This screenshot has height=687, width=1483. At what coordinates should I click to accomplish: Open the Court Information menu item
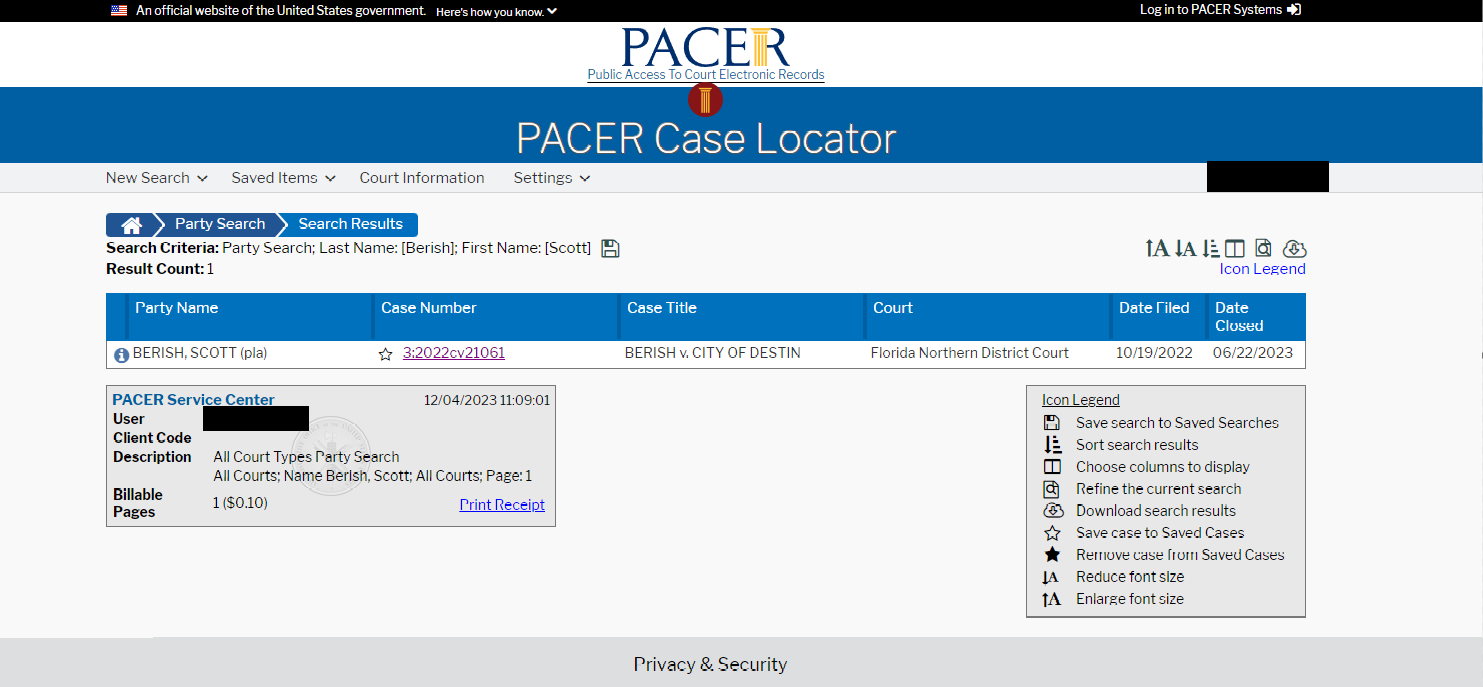[x=422, y=178]
